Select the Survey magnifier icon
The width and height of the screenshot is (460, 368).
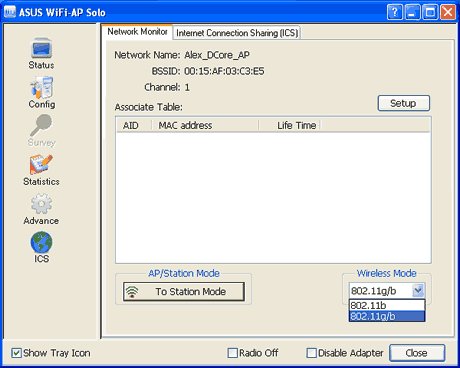coord(41,125)
